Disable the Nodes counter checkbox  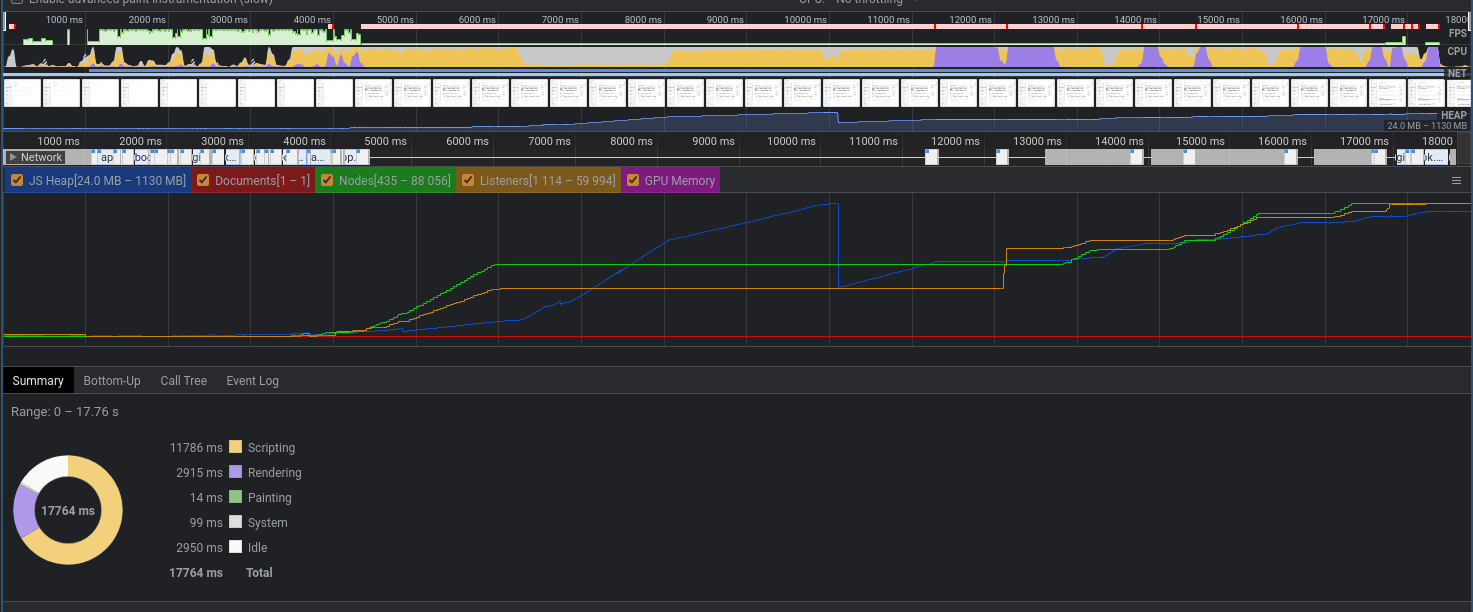[327, 181]
